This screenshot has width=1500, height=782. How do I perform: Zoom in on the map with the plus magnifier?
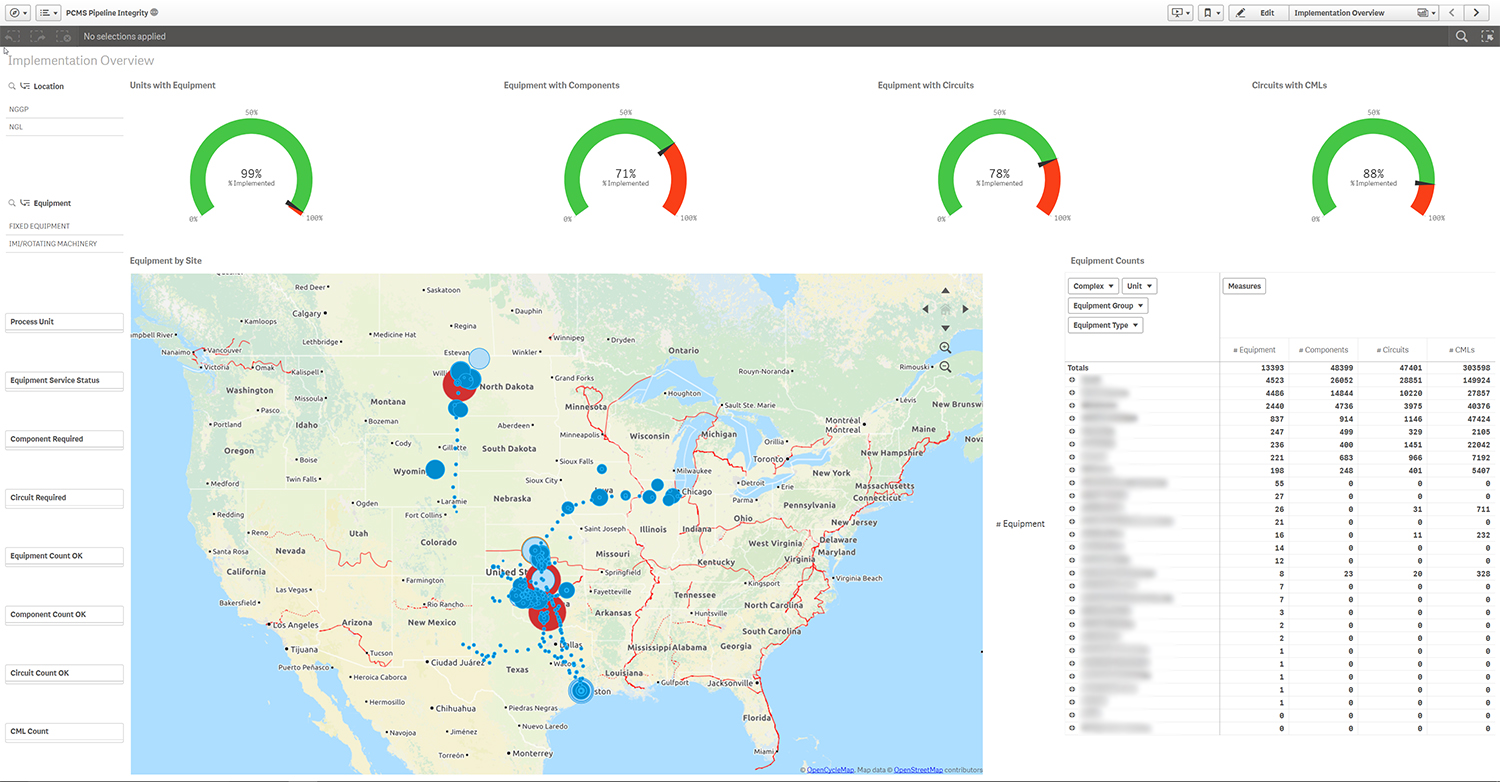click(x=945, y=347)
